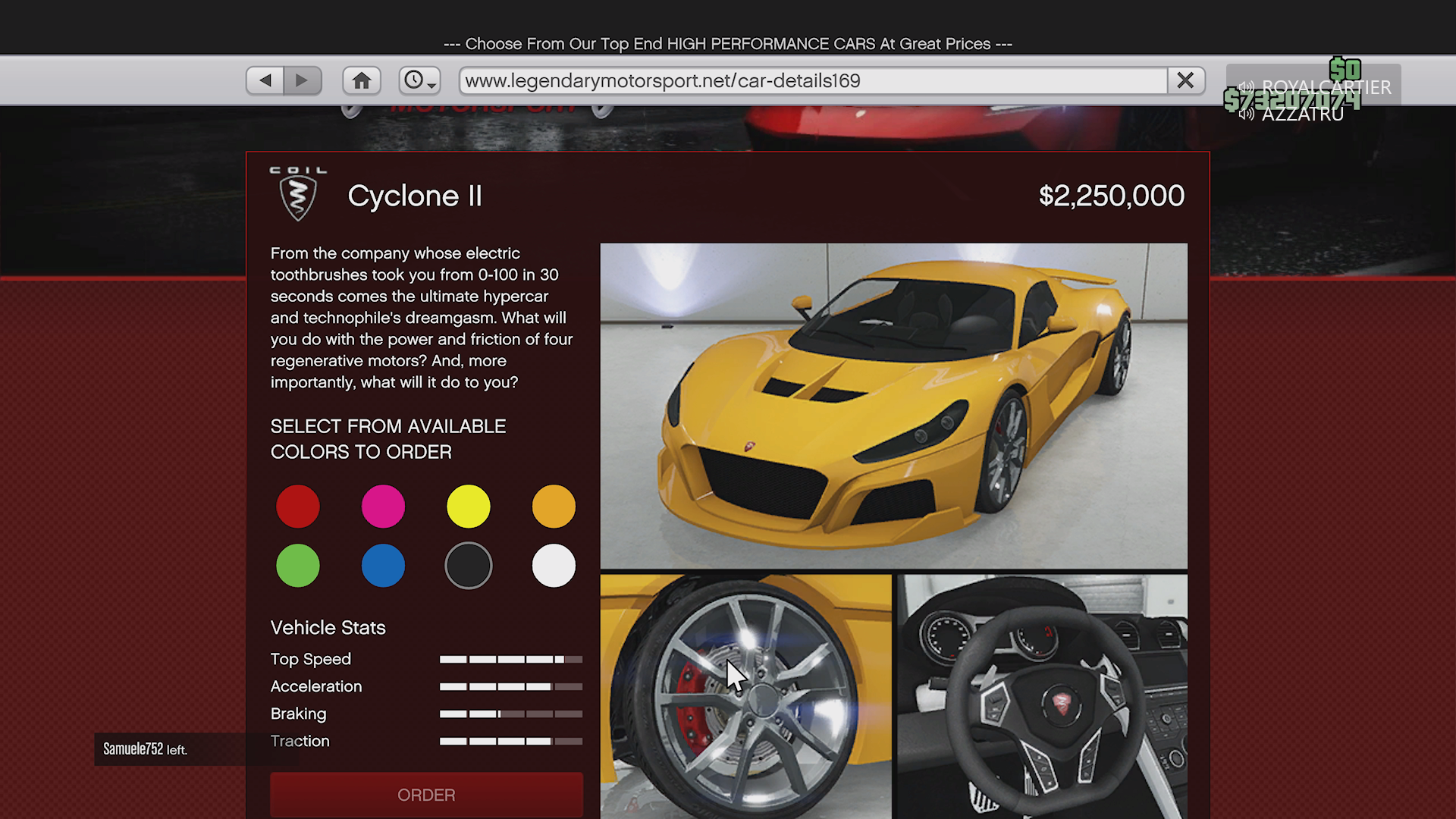Click the Coil brand logo
Screen dimensions: 1456x819
[x=298, y=194]
